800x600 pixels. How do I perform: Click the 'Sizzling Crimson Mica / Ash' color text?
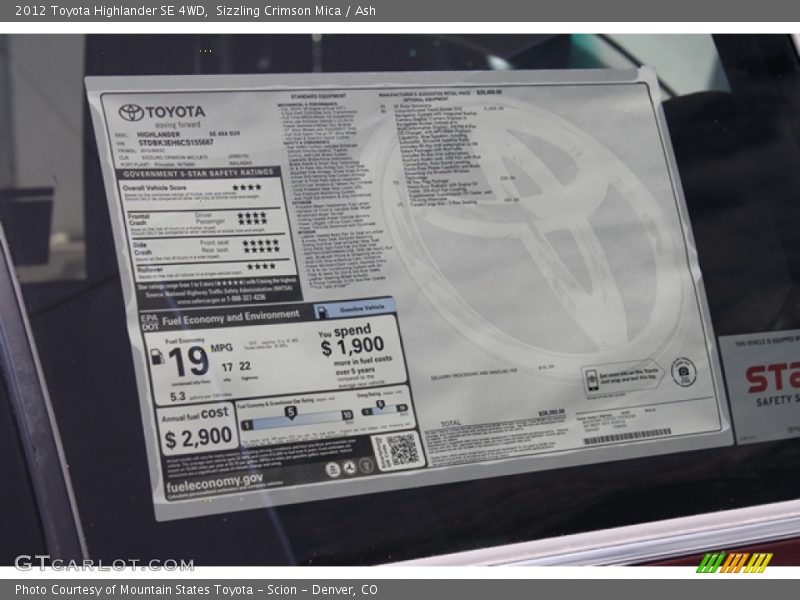point(296,11)
